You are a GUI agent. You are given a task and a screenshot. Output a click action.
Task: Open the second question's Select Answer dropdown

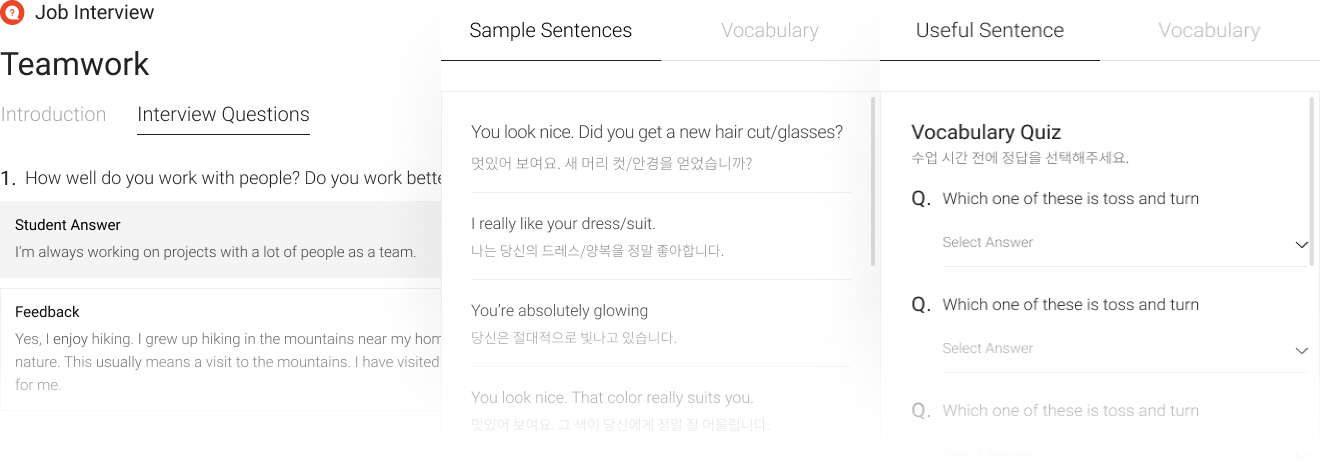(x=1125, y=349)
